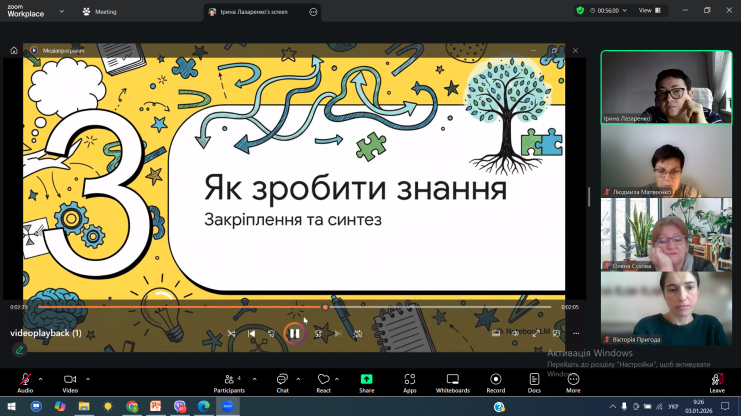
Task: Click the annotate pencil icon
Action: 19,350
